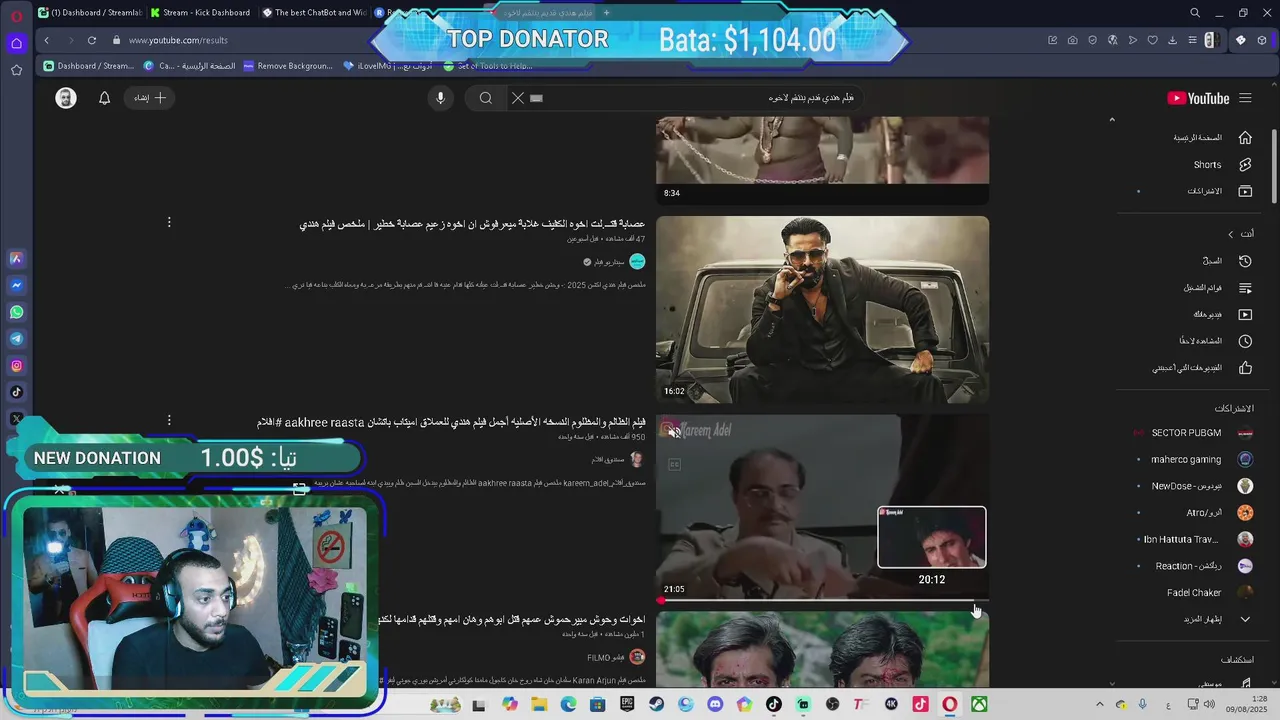The height and width of the screenshot is (720, 1280).
Task: Seek on the video preview progress bar
Action: (822, 601)
